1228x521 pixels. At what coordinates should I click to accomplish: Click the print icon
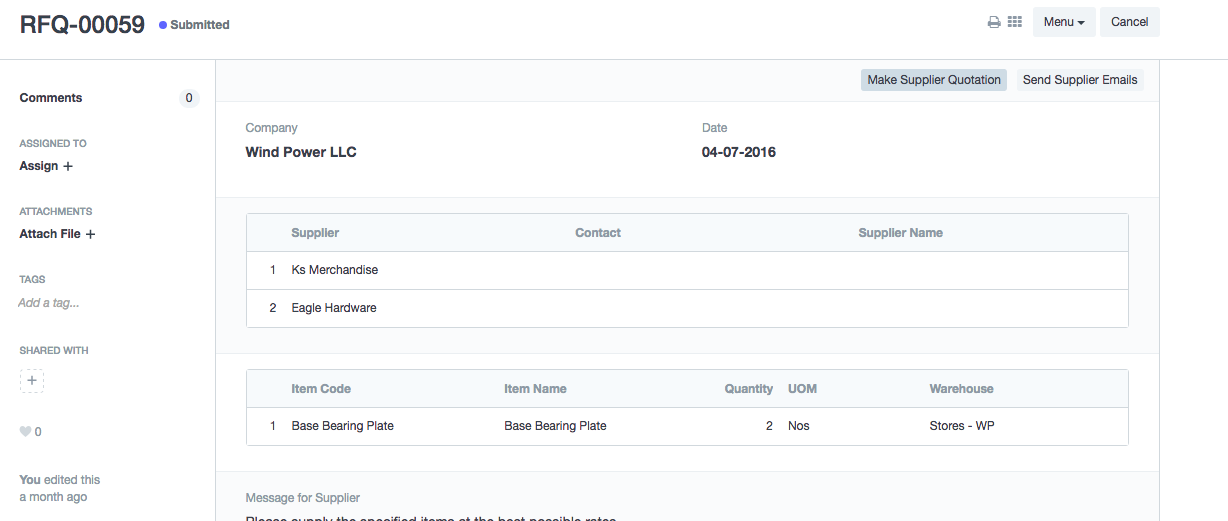[x=994, y=22]
